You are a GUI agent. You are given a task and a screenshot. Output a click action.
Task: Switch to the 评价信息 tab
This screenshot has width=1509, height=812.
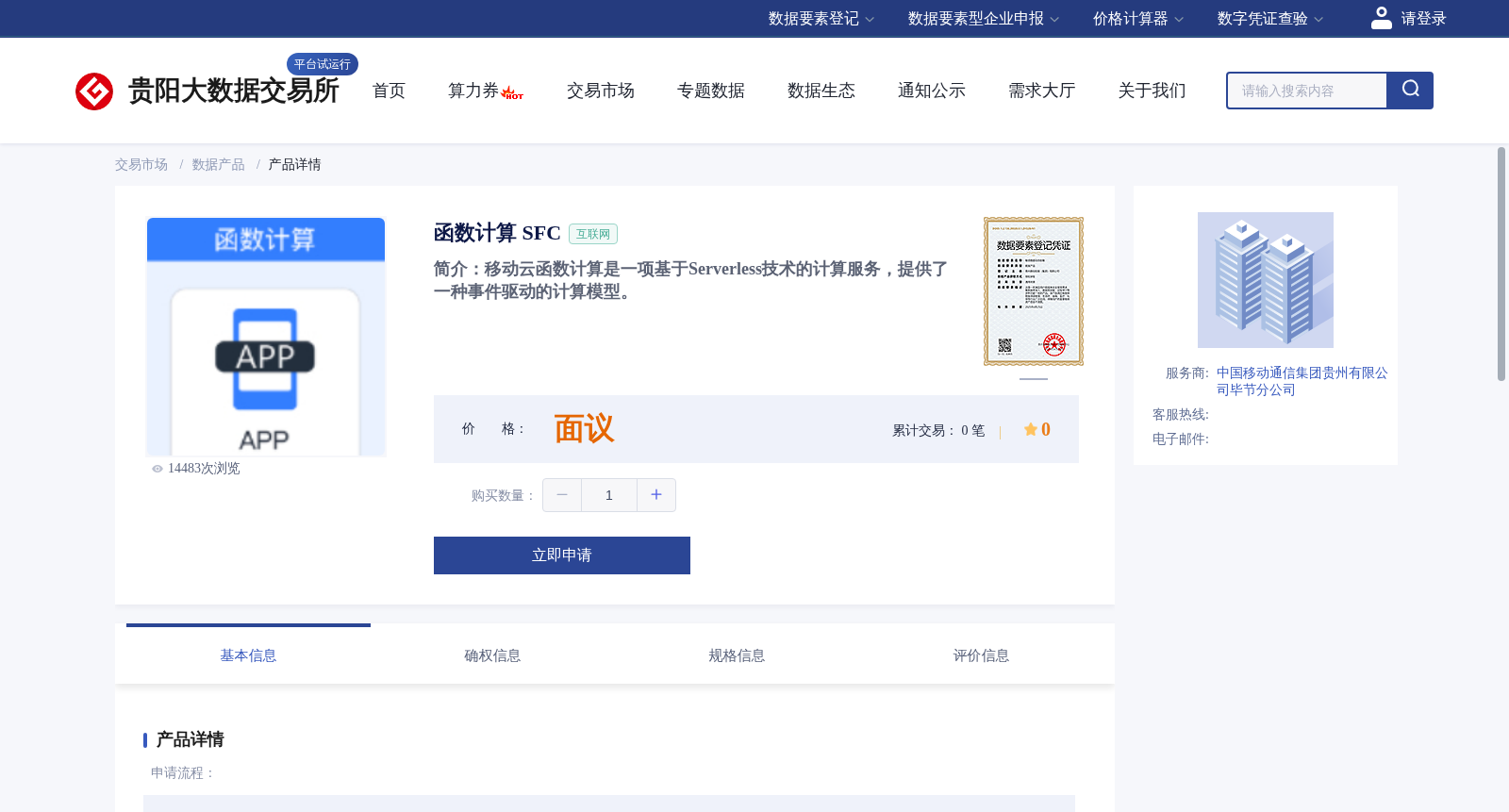click(x=981, y=655)
